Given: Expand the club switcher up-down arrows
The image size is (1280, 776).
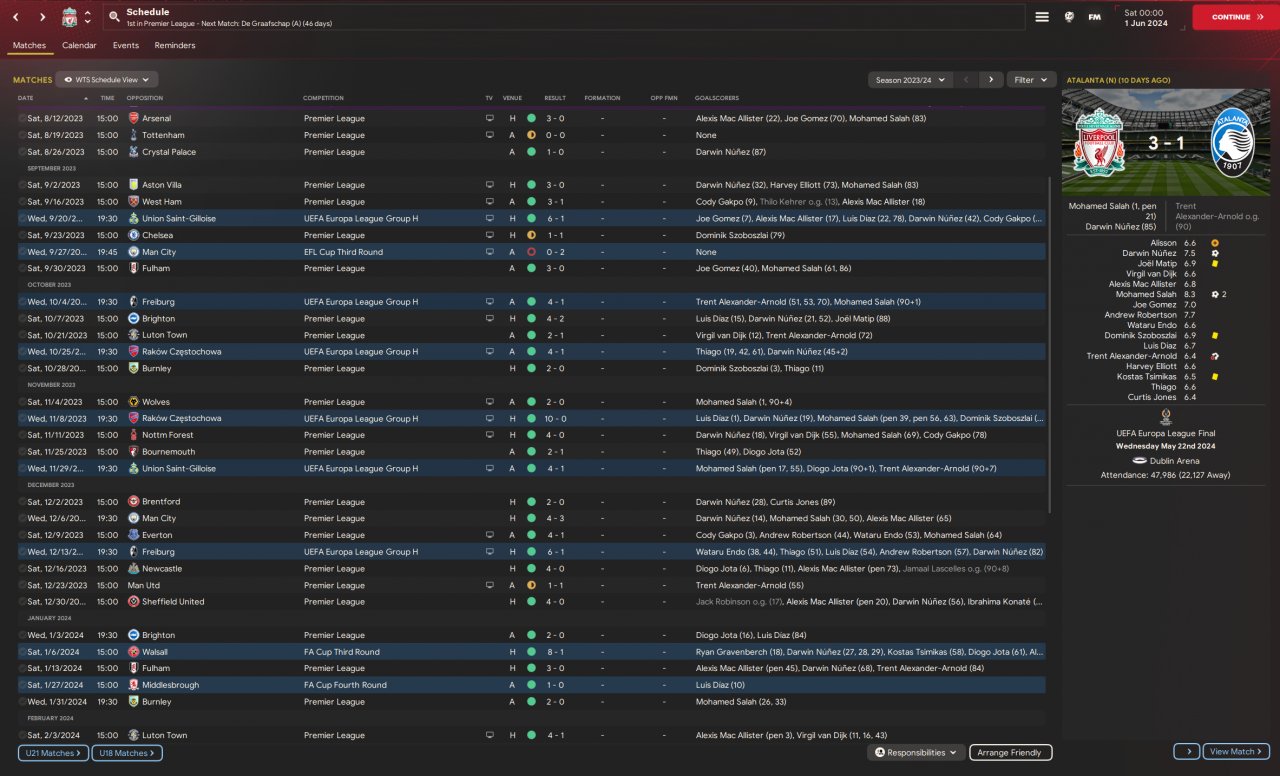Looking at the screenshot, I should click(x=88, y=17).
